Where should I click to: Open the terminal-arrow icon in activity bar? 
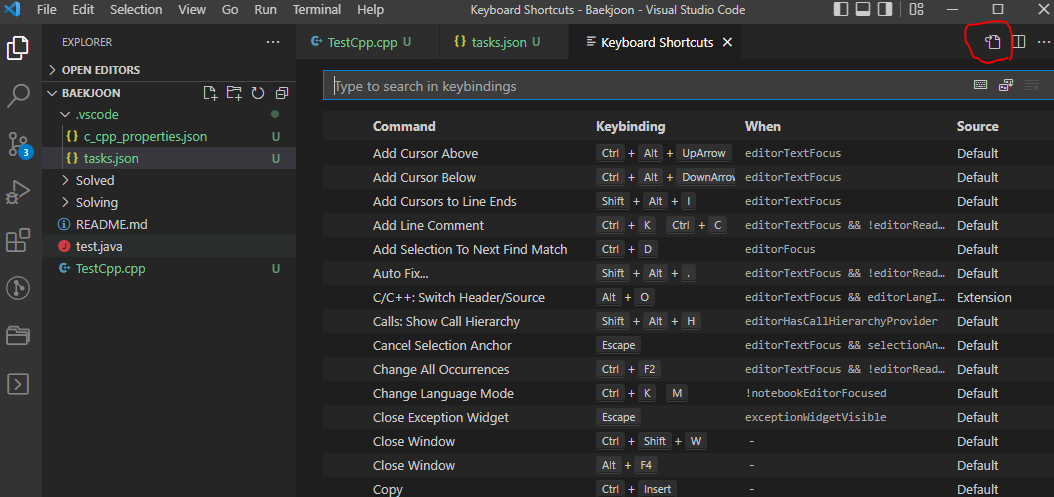[x=18, y=384]
